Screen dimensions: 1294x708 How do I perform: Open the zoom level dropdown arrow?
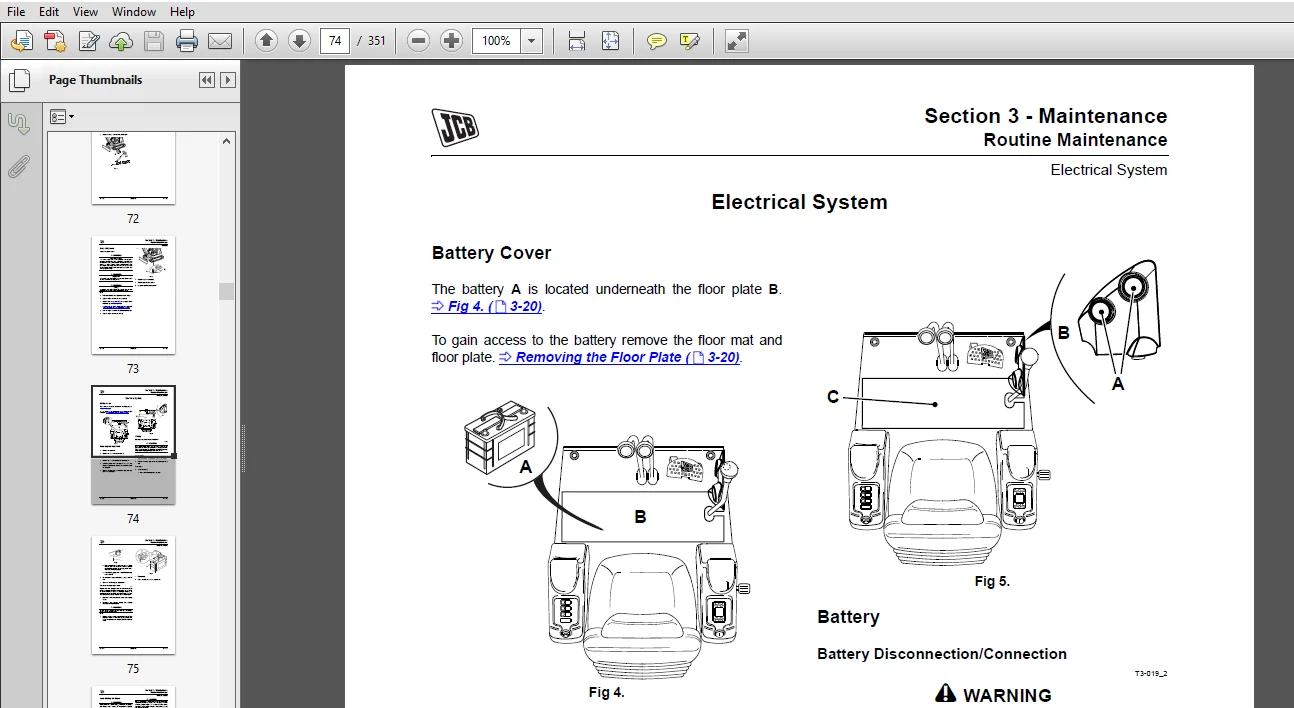(x=531, y=41)
